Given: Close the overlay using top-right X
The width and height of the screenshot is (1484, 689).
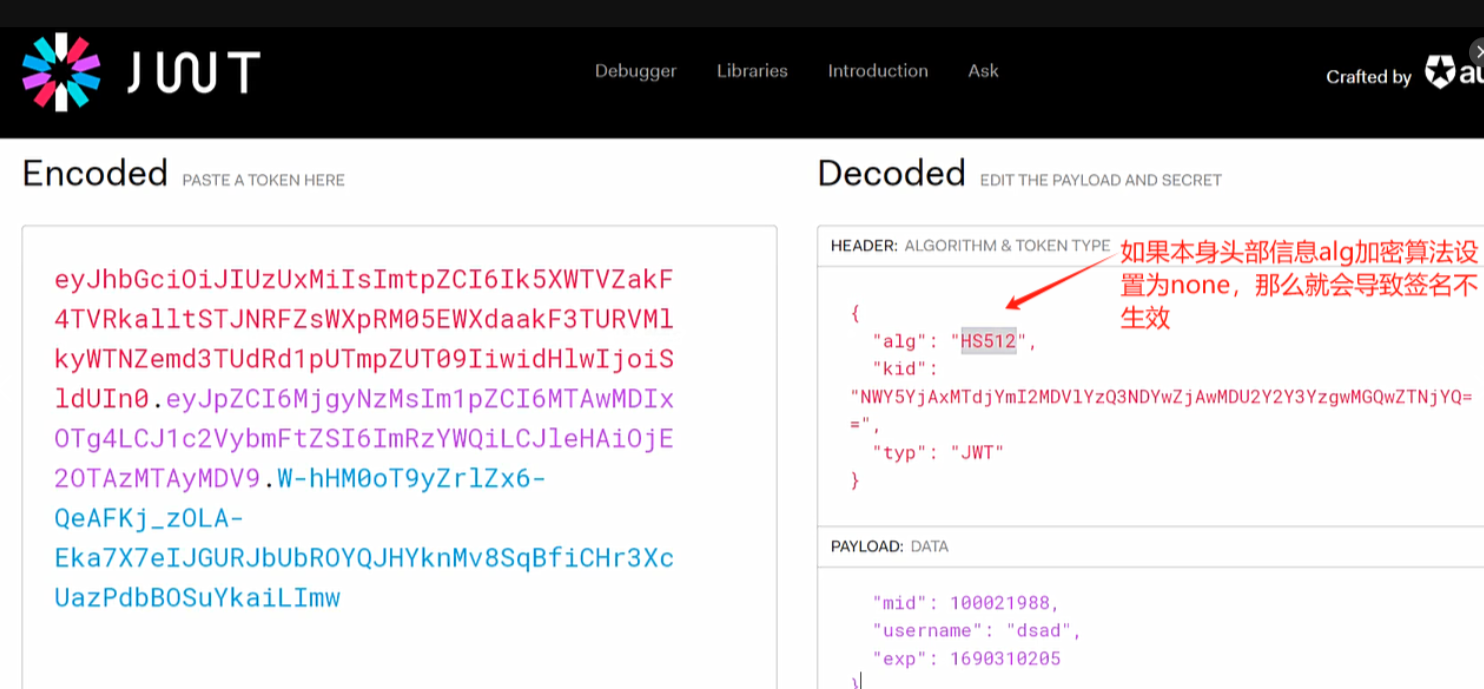Looking at the screenshot, I should pos(1478,52).
